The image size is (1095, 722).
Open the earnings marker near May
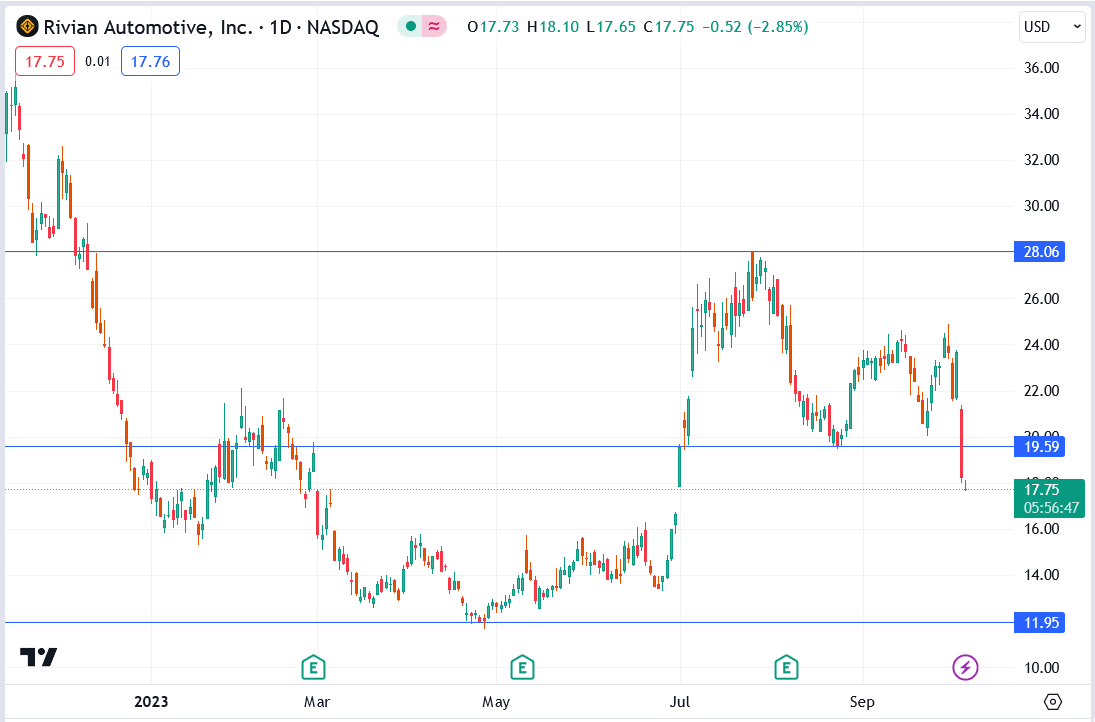522,668
